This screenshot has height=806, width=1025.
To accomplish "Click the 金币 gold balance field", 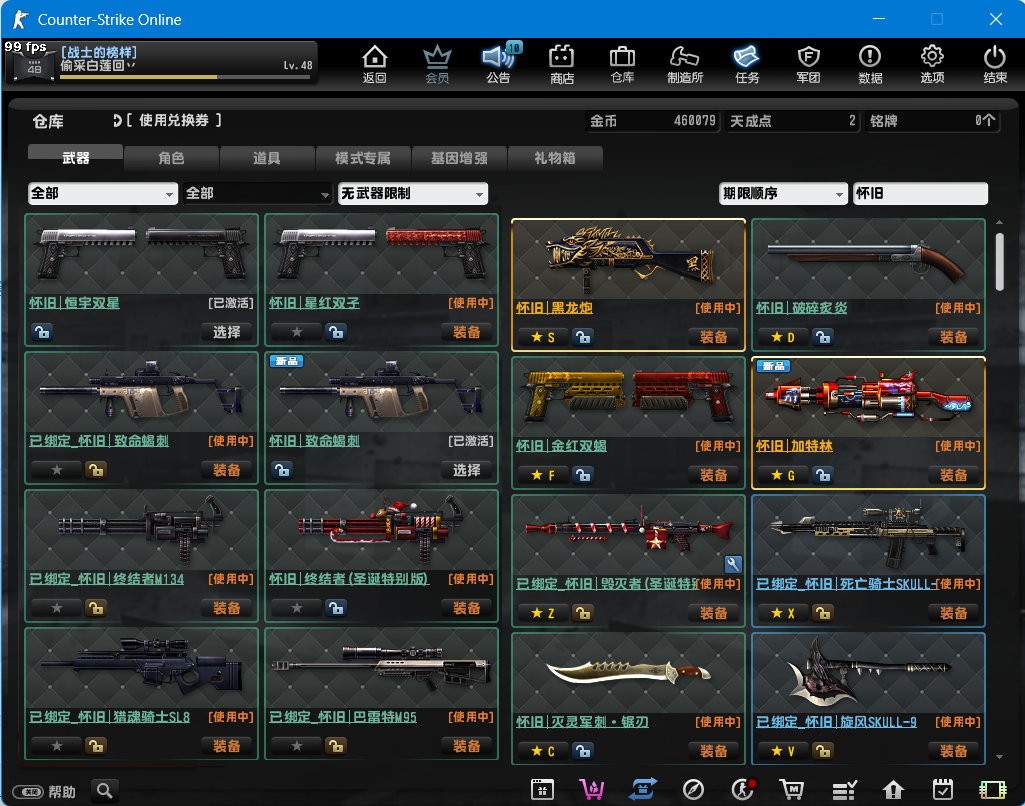I will (652, 121).
